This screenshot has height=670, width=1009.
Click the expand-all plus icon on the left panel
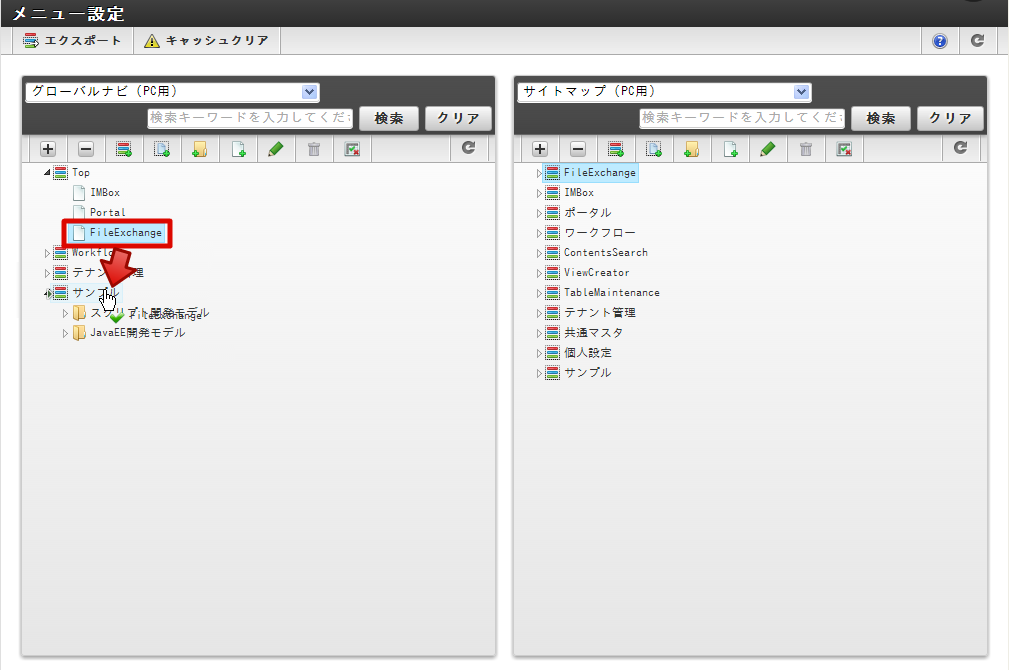[46, 148]
